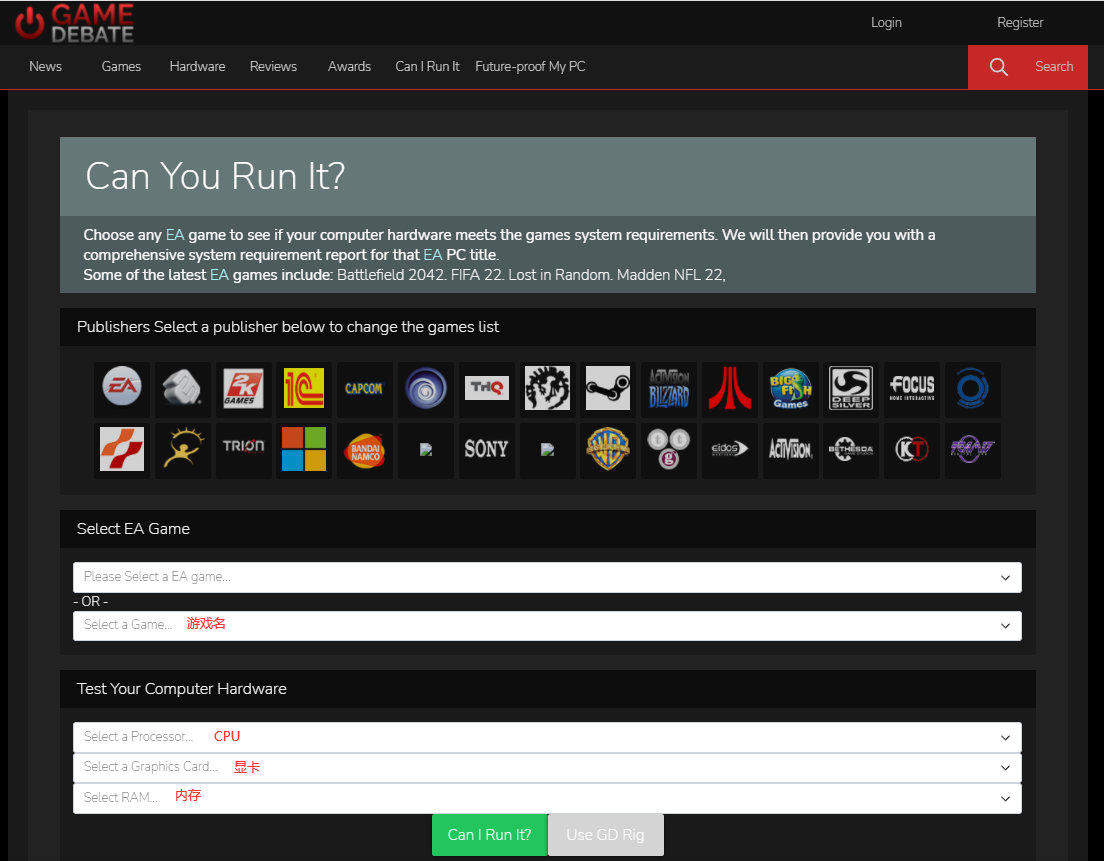
Task: Open Future-proof My PC page
Action: pyautogui.click(x=530, y=67)
